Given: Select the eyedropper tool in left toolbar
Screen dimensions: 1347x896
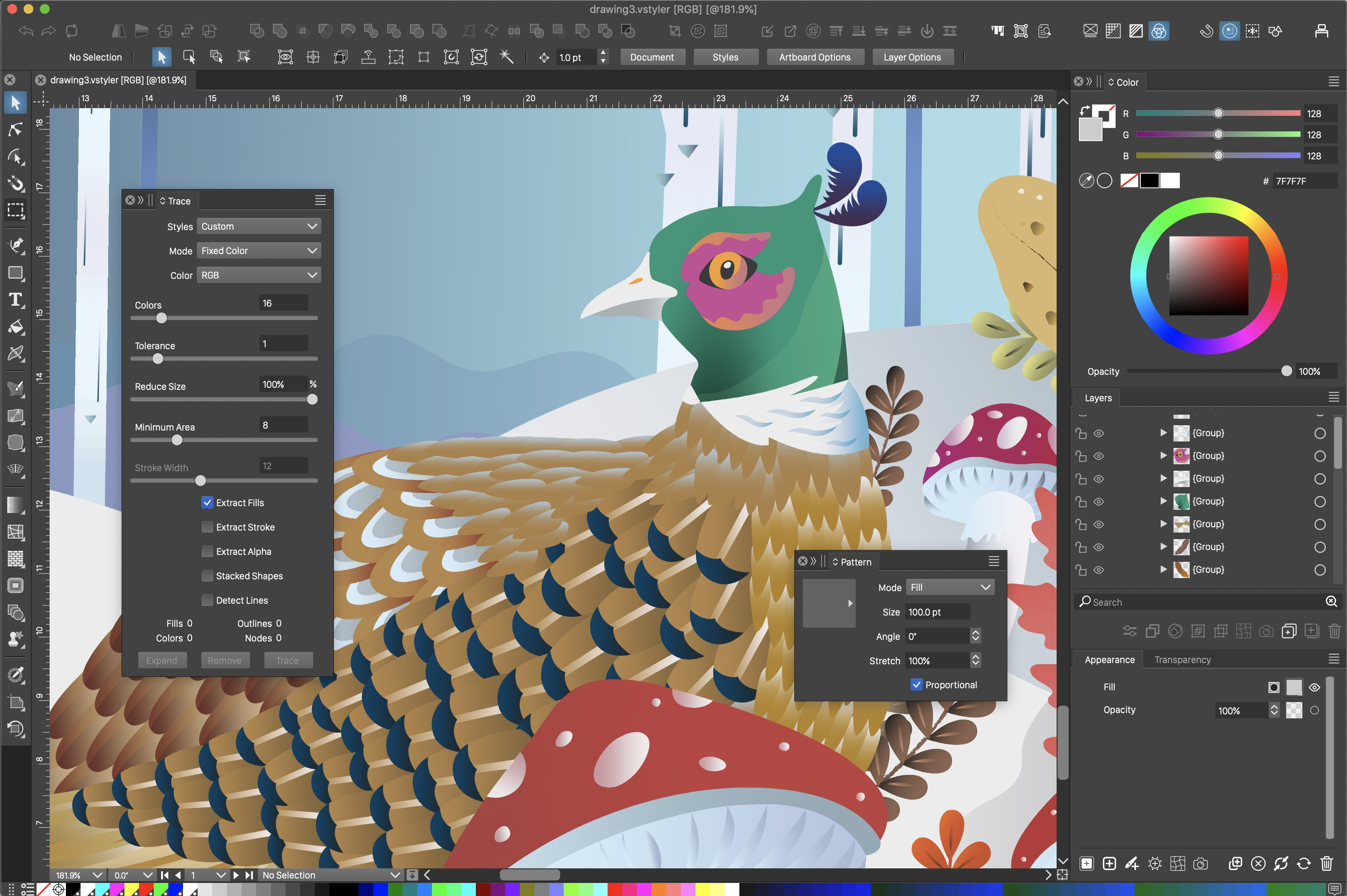Looking at the screenshot, I should tap(15, 674).
